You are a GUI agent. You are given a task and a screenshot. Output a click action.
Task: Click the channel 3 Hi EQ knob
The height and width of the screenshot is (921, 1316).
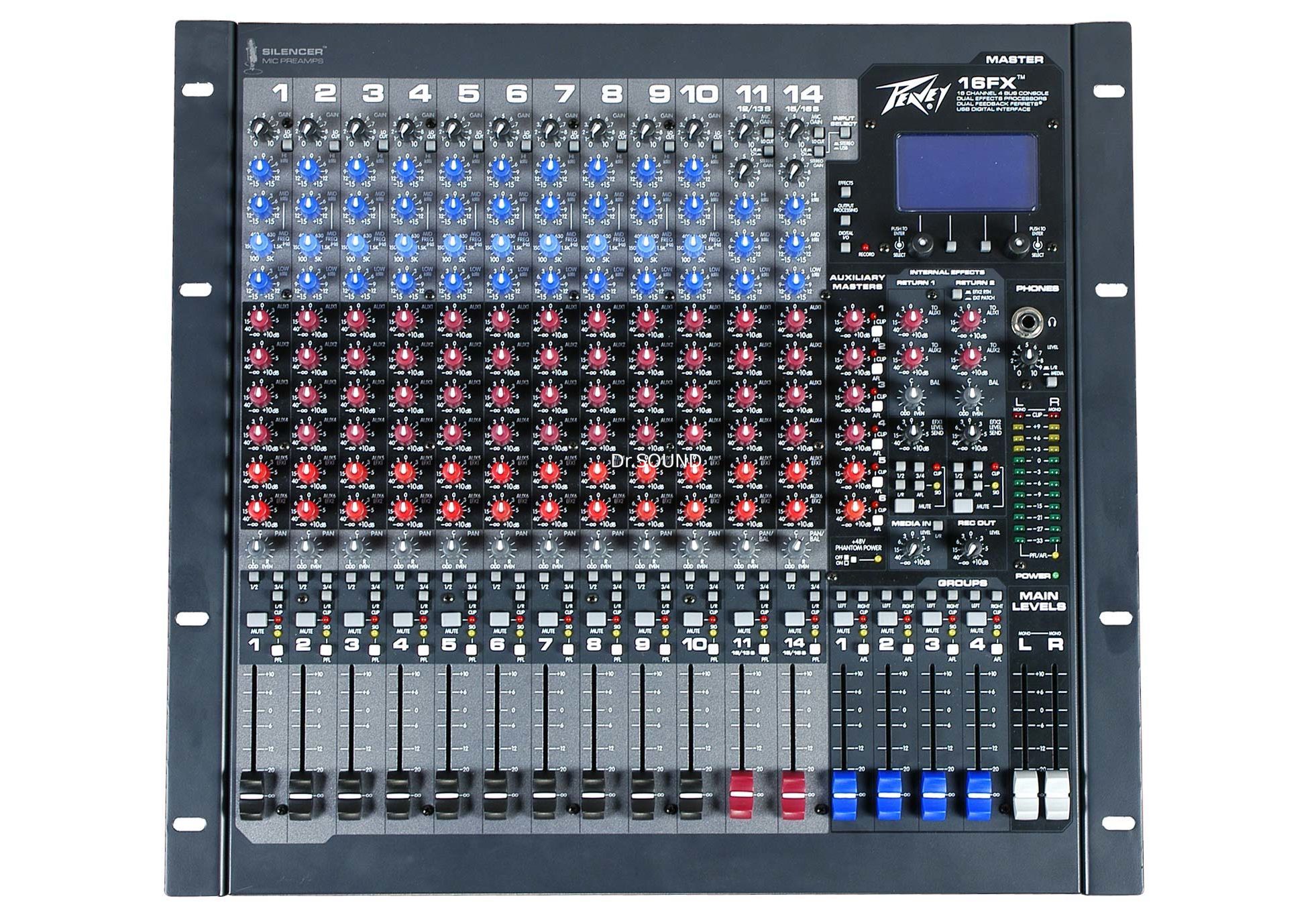[x=356, y=167]
